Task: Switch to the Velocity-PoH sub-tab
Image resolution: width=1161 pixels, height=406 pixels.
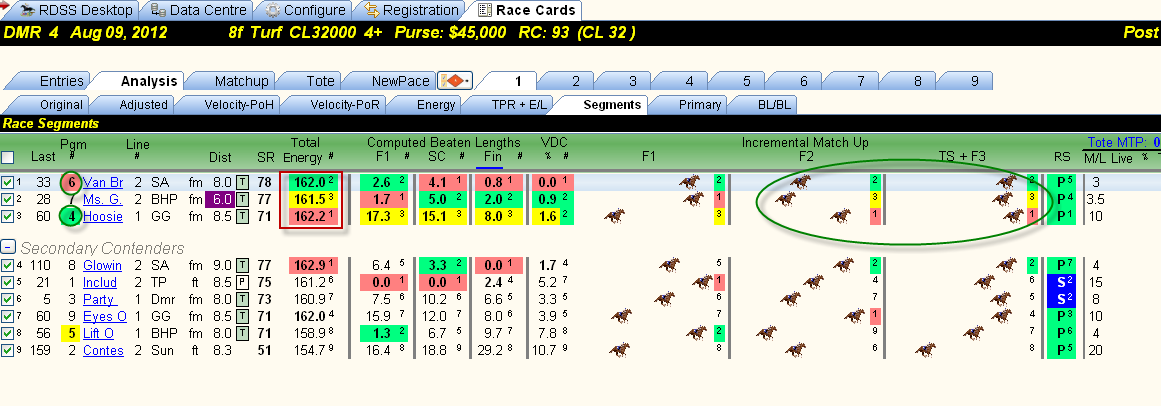Action: point(230,105)
